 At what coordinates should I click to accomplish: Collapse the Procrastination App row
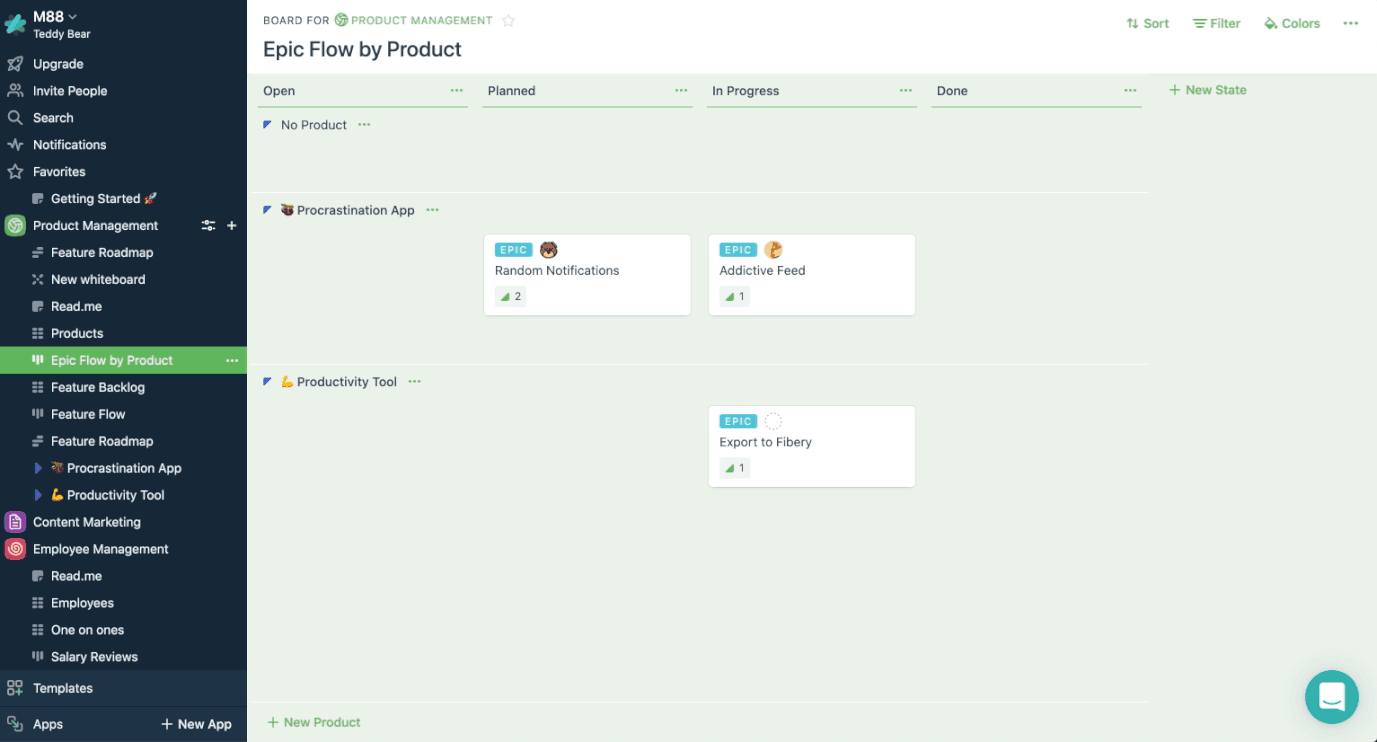click(x=267, y=210)
